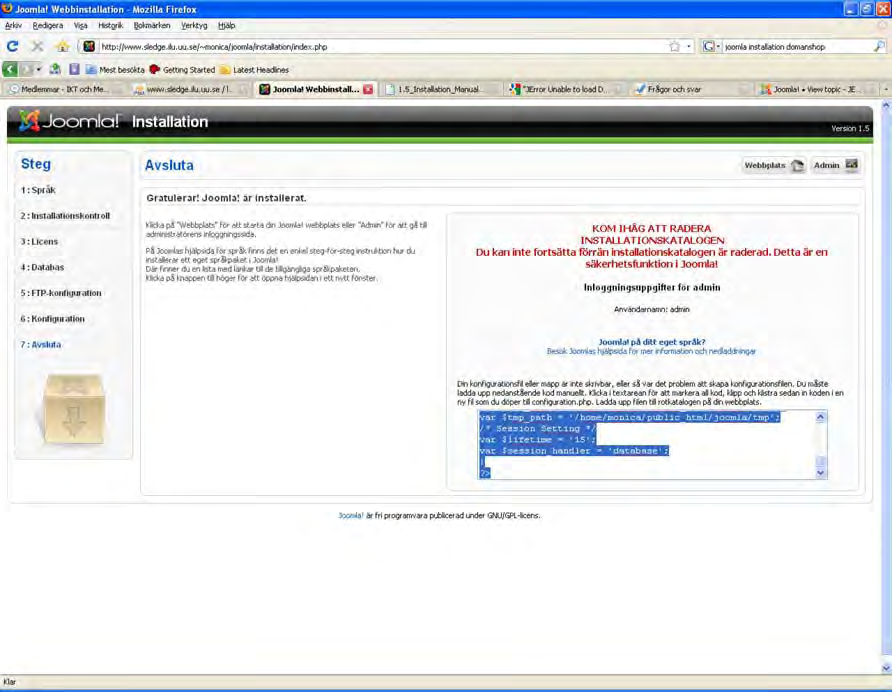
Task: Open the Getting Started bookmark
Action: tap(182, 70)
